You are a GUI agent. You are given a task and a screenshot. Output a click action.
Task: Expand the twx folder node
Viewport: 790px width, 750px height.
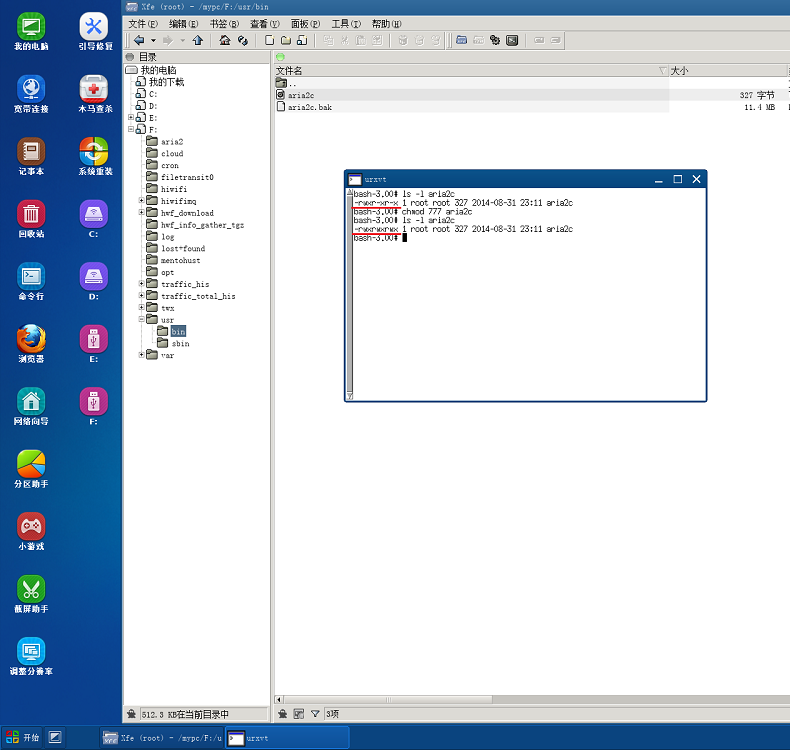click(141, 307)
